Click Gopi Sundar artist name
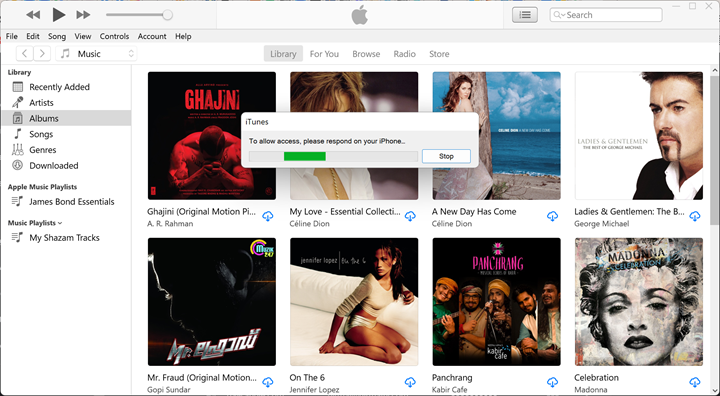720x396 pixels. coord(169,390)
